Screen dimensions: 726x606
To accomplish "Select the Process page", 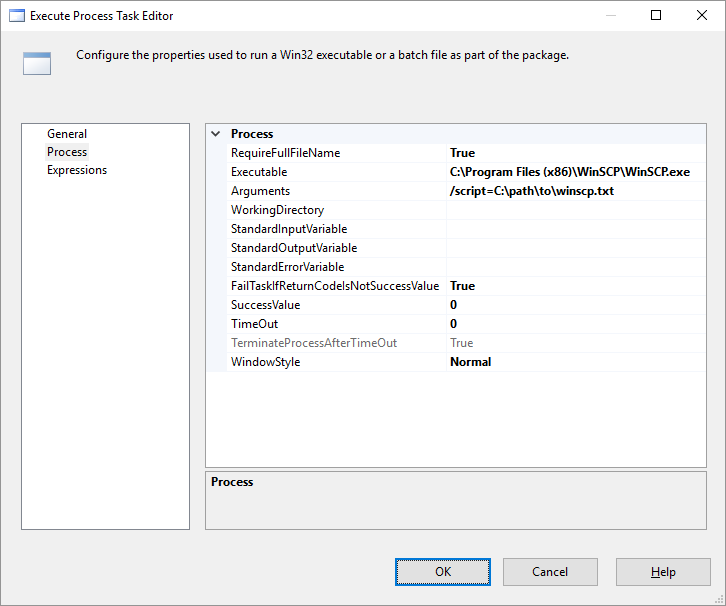I will tap(67, 152).
